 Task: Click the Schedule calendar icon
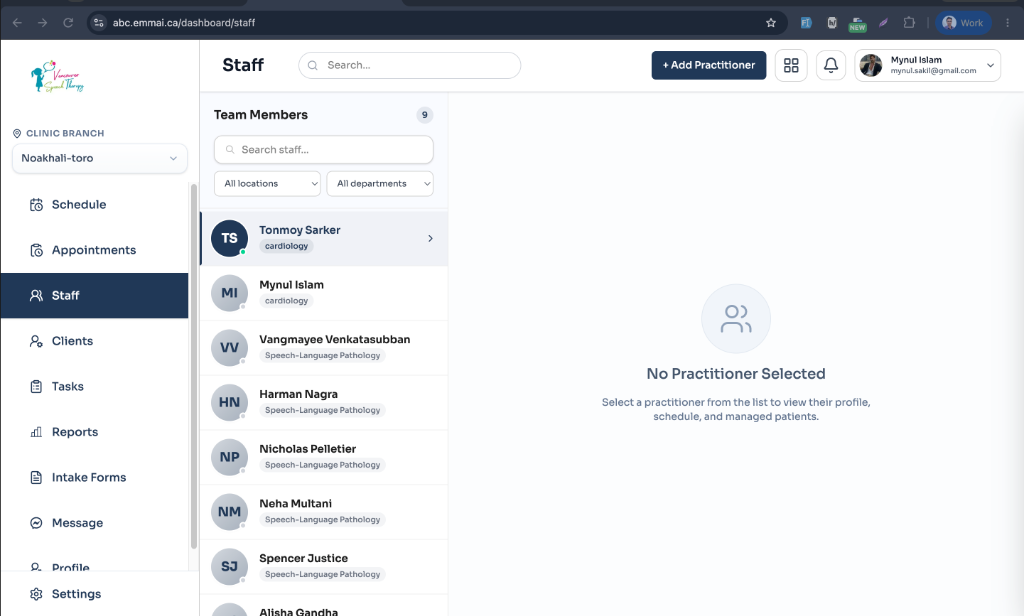pyautogui.click(x=37, y=205)
